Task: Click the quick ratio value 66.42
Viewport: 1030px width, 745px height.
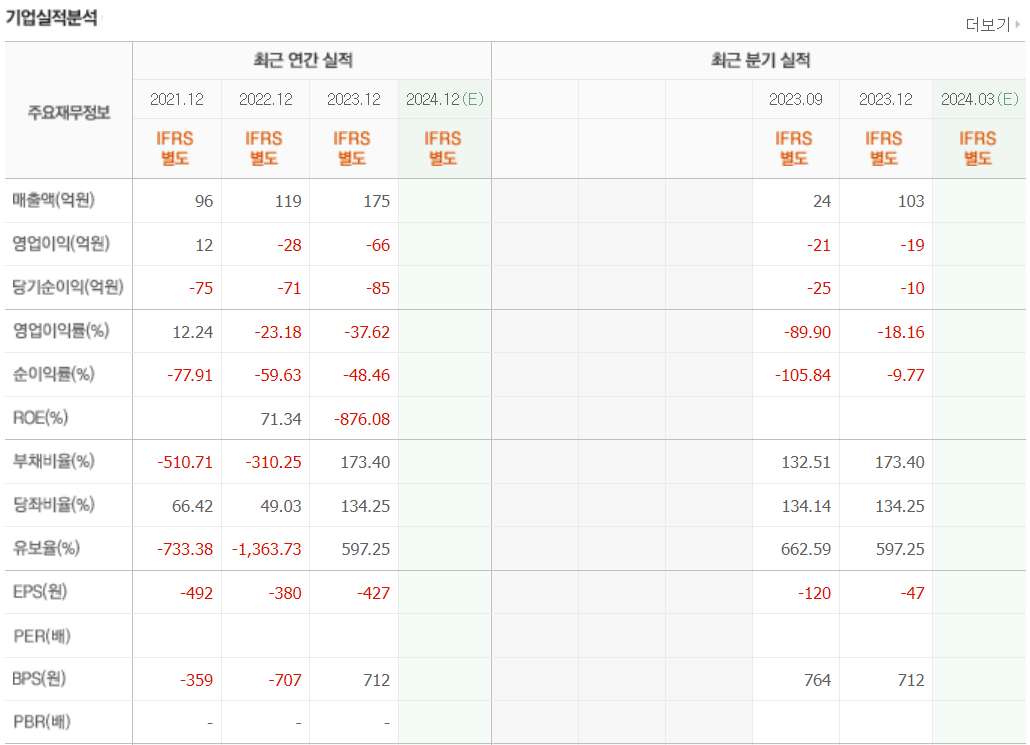Action: coord(192,507)
